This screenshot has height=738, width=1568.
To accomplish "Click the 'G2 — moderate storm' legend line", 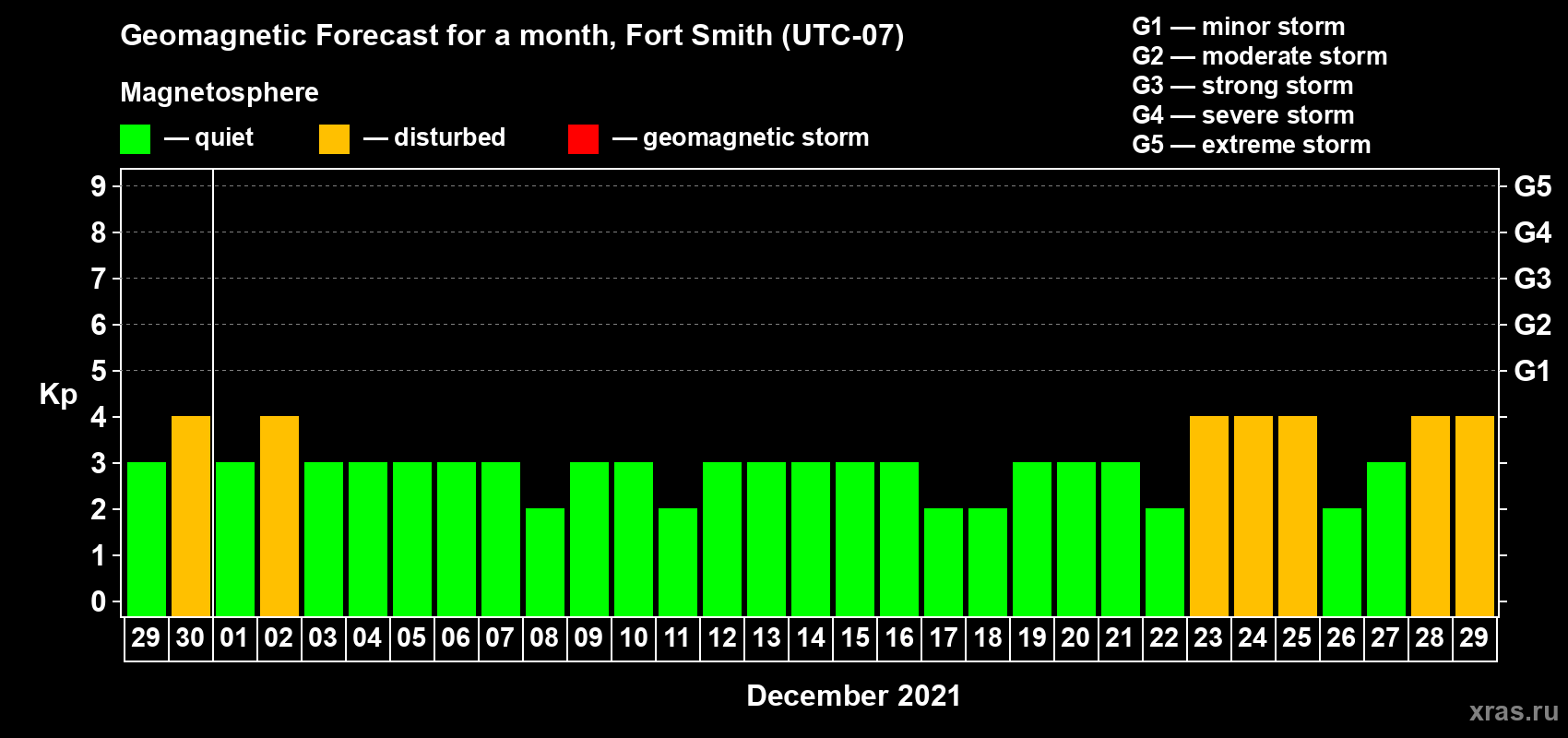I will click(x=1260, y=56).
